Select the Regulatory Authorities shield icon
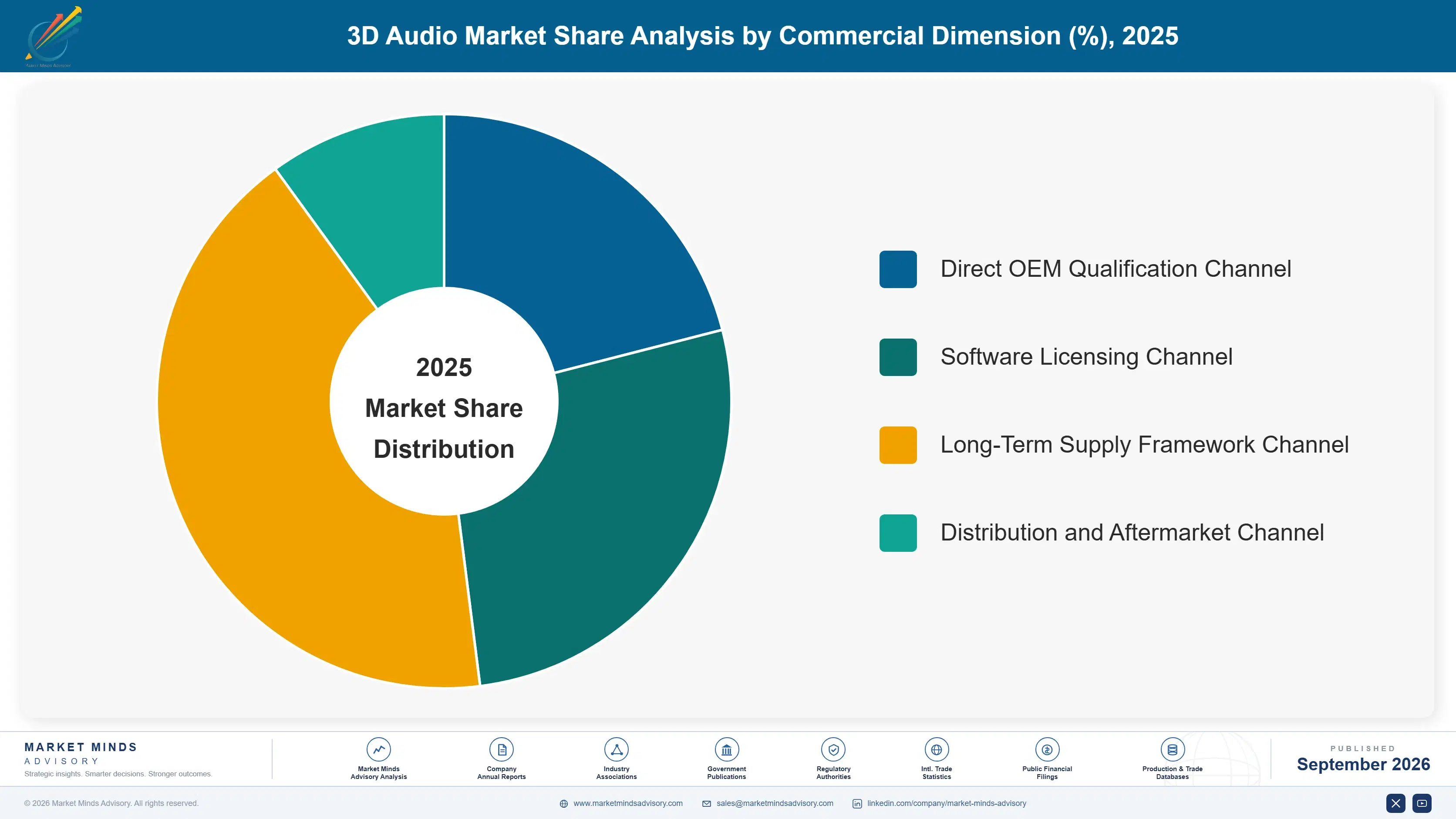The image size is (1456, 819). point(833,749)
